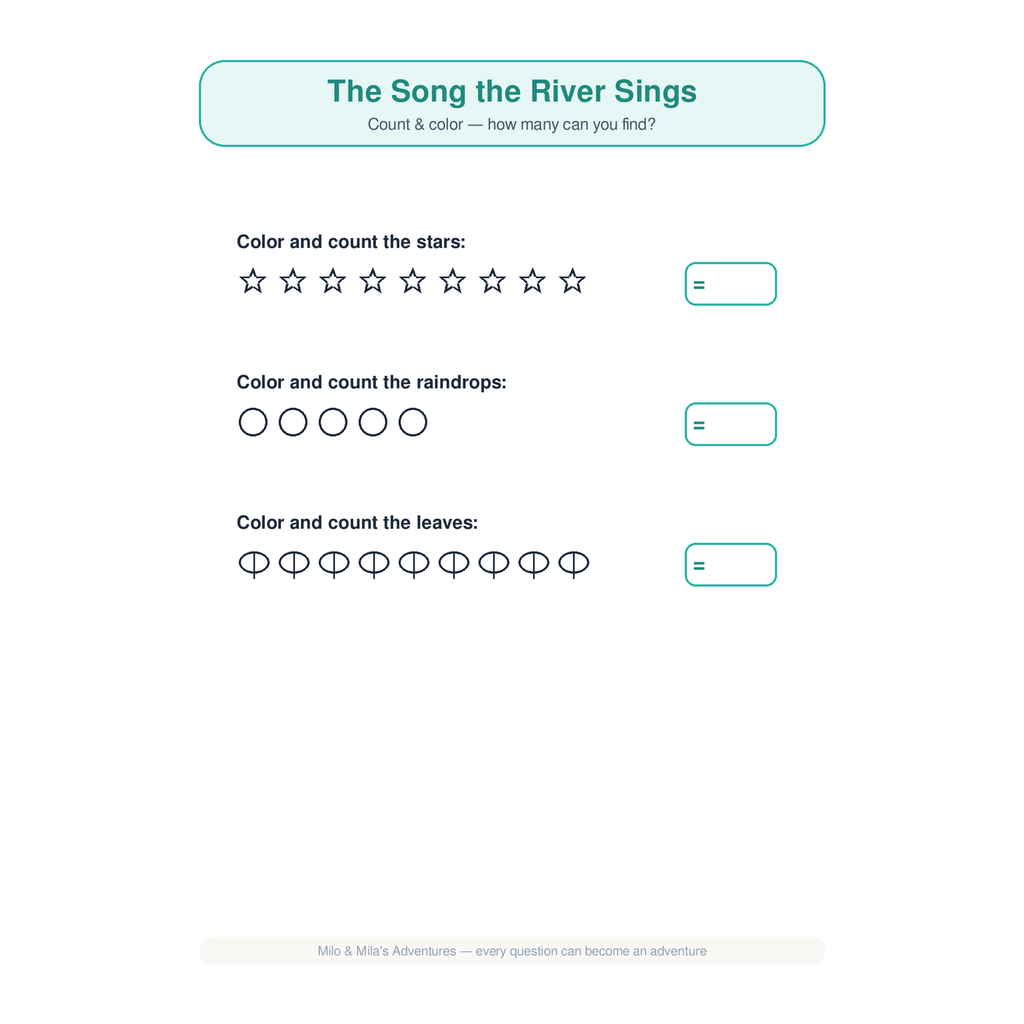Click the leaves answer box
The width and height of the screenshot is (1024, 1024).
[731, 565]
